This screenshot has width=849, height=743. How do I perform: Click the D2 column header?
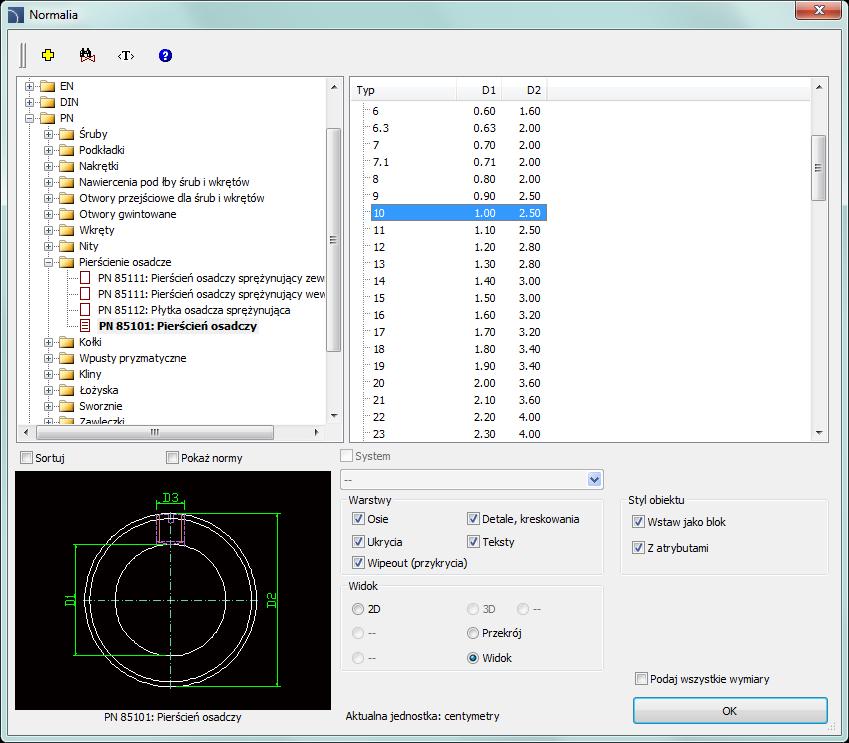click(524, 90)
